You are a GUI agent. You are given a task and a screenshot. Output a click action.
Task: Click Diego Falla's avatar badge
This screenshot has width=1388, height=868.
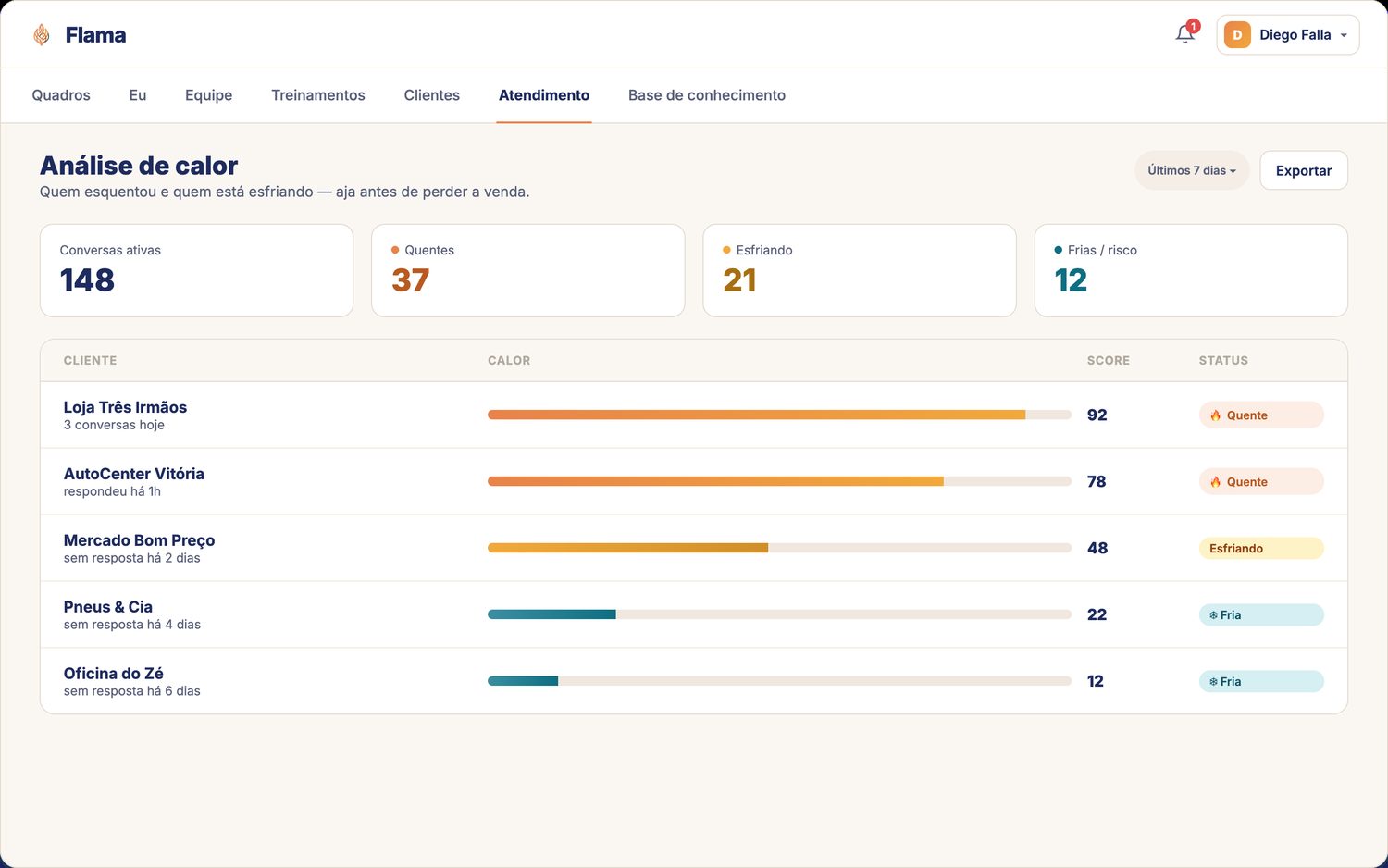(x=1237, y=35)
